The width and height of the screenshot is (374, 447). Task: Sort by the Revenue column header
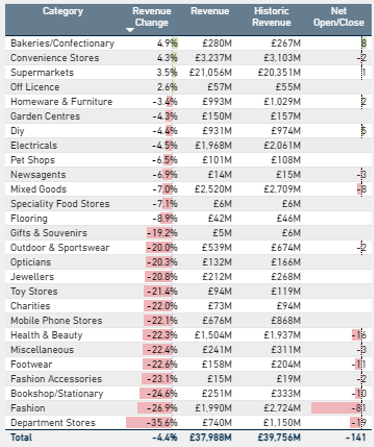click(210, 11)
